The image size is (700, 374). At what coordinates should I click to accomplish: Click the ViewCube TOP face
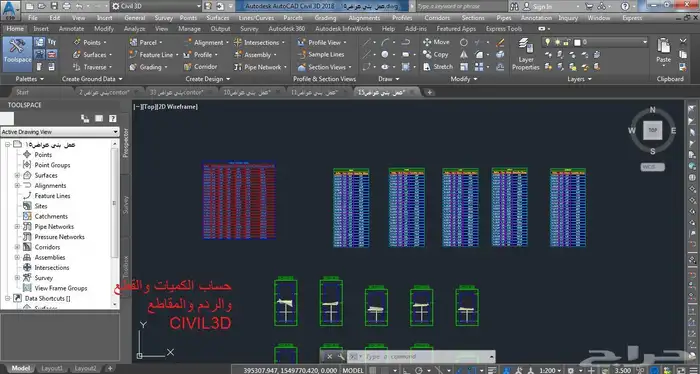point(653,130)
